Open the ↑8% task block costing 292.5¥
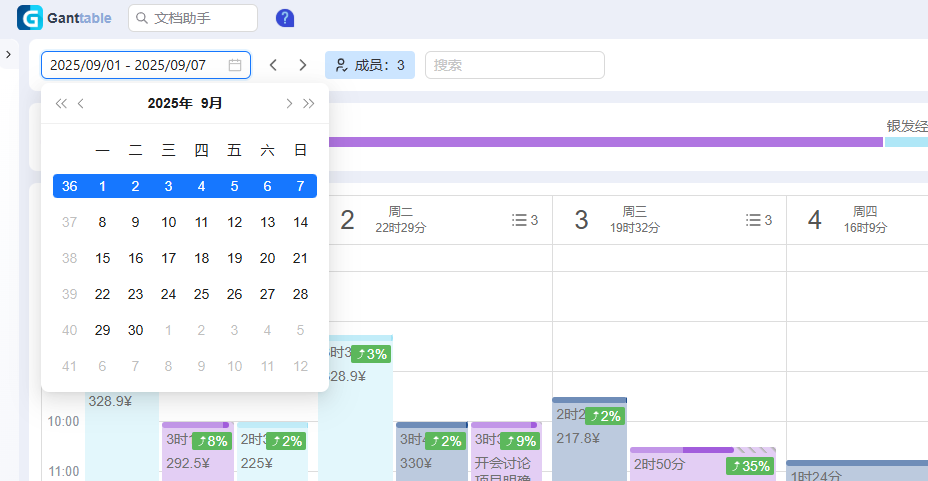 (196, 451)
